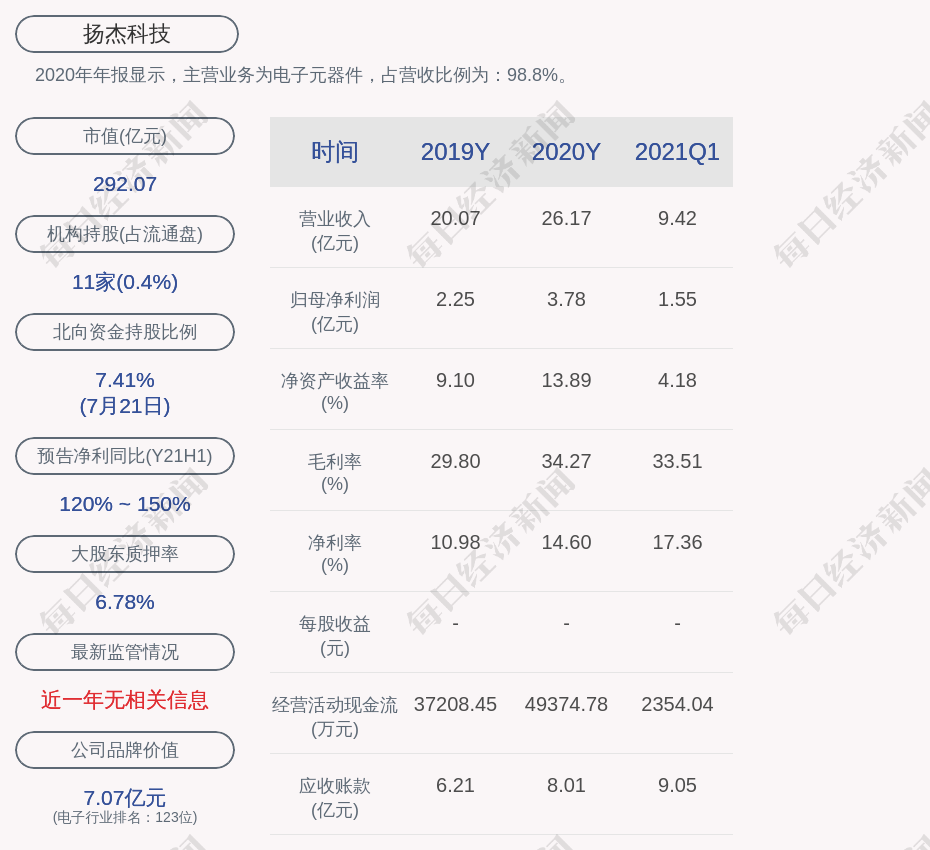Select the 市值(亿元) label pill
Viewport: 930px width, 850px height.
coord(125,136)
